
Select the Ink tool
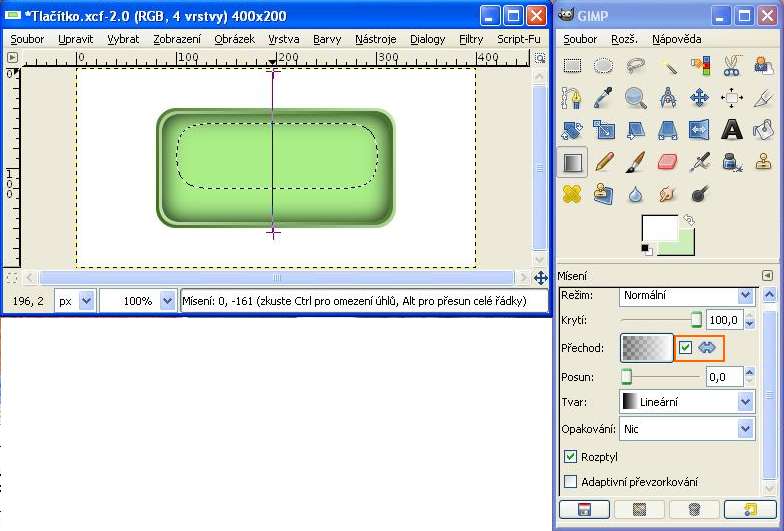click(x=732, y=162)
